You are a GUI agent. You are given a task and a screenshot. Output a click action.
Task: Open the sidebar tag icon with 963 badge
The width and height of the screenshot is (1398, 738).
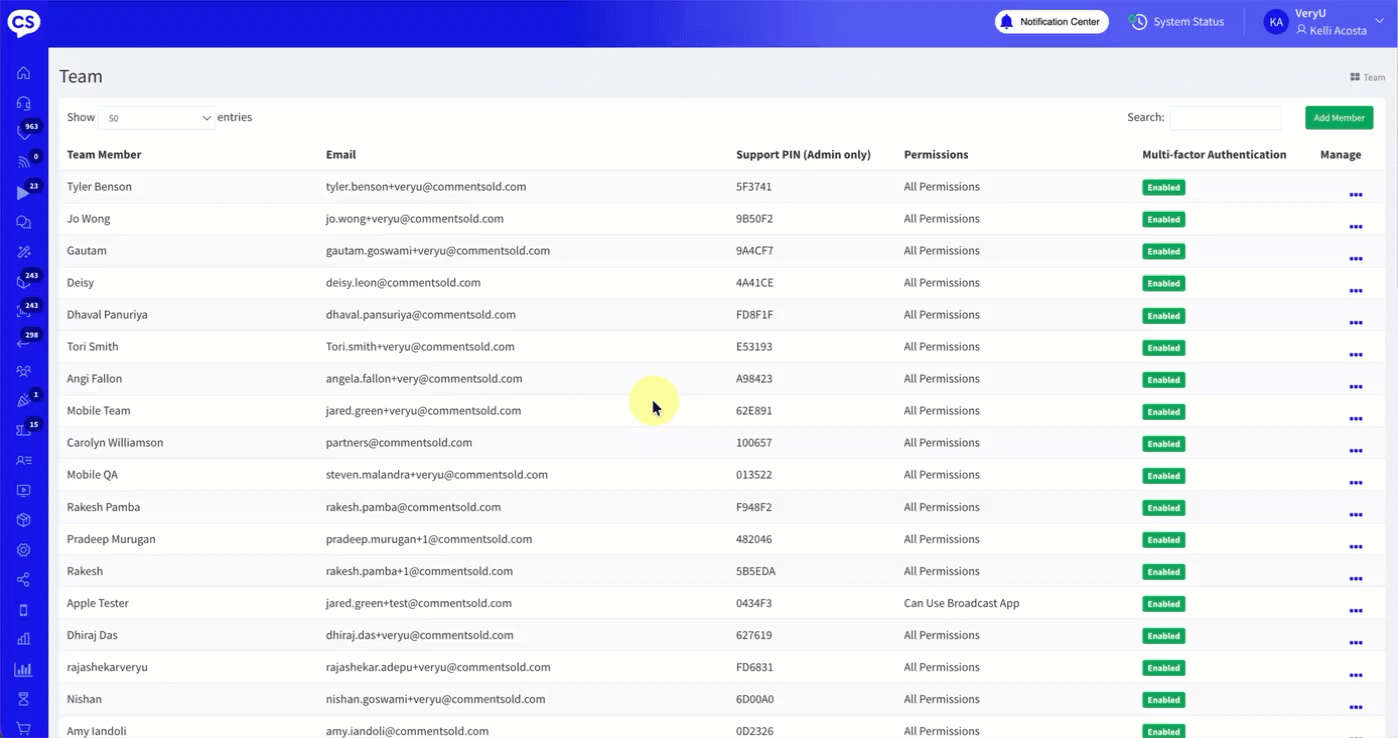23,132
